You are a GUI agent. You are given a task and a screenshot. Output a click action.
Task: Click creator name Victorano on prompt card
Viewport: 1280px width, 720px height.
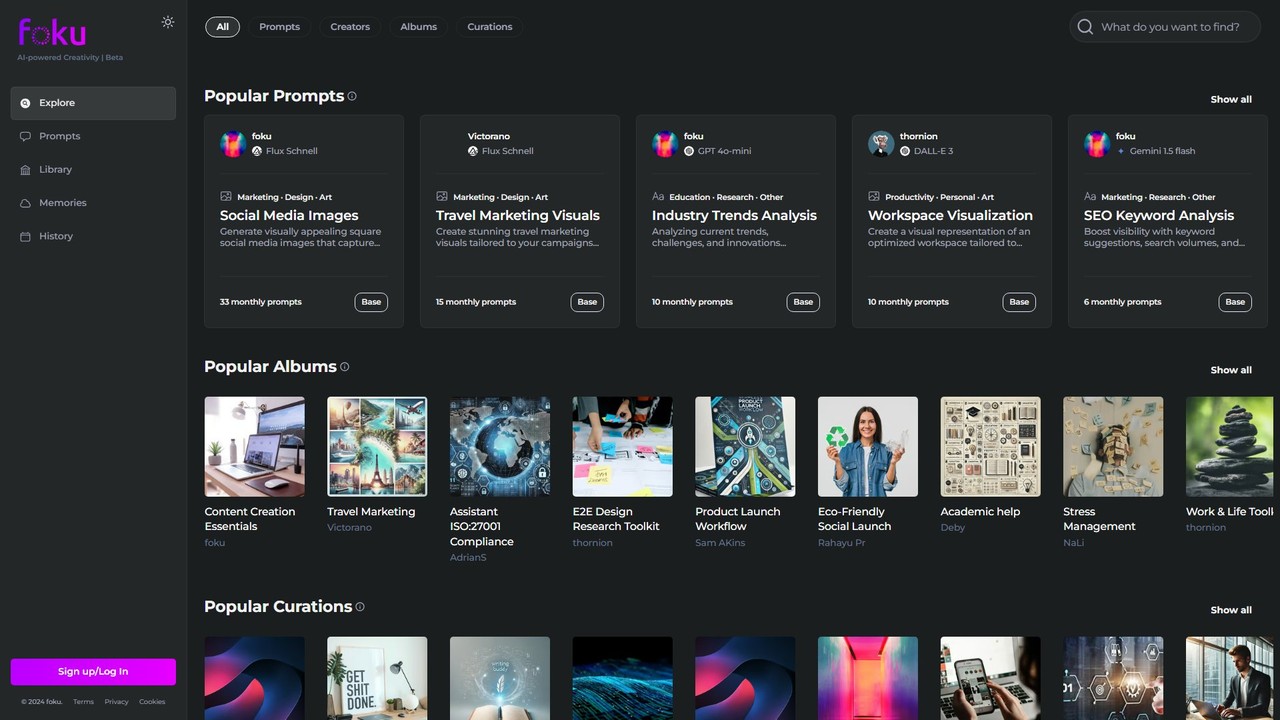coord(489,136)
